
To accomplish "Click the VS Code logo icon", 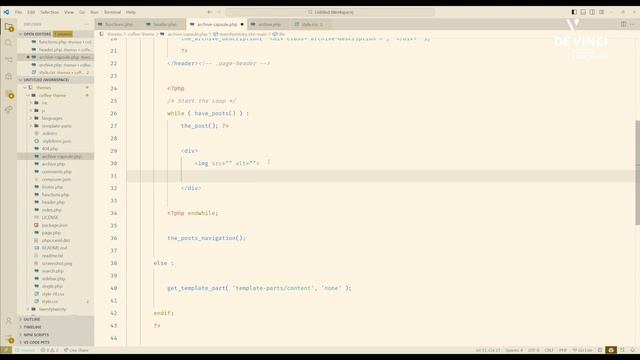I will coord(6,12).
